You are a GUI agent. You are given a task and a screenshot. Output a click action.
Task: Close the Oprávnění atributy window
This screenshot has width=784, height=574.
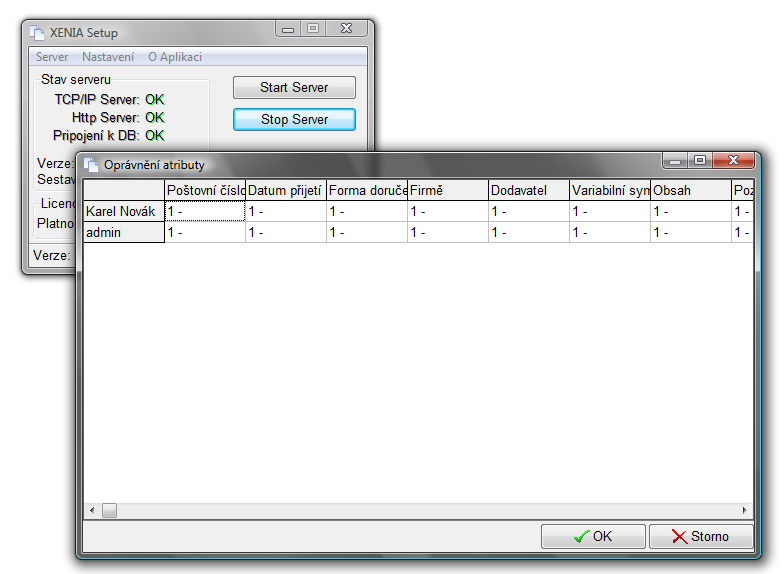click(734, 160)
